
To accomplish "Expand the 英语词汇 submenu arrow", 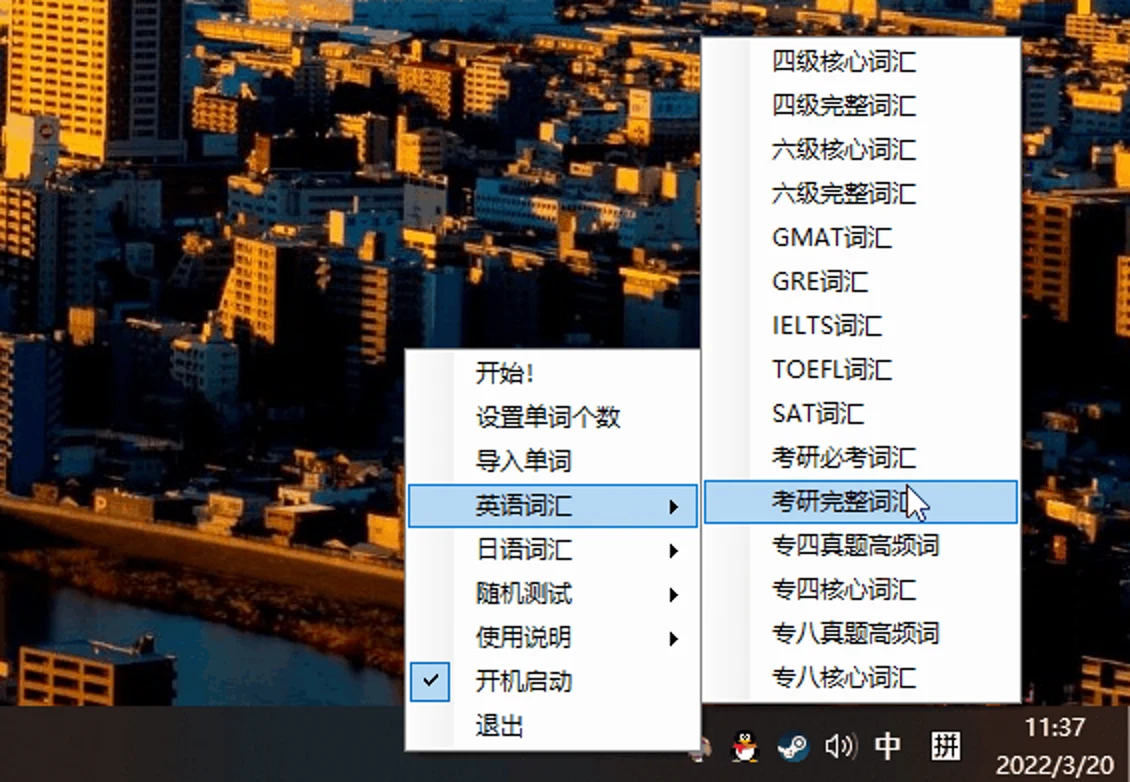I will point(673,506).
